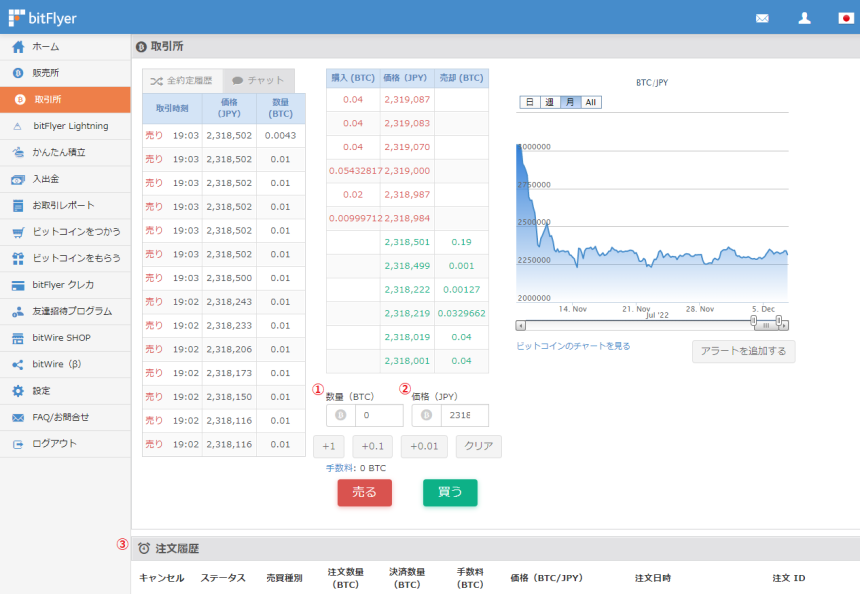Screen dimensions: 860x594
Task: Click the clock icon beside 注文履歴
Action: point(144,548)
